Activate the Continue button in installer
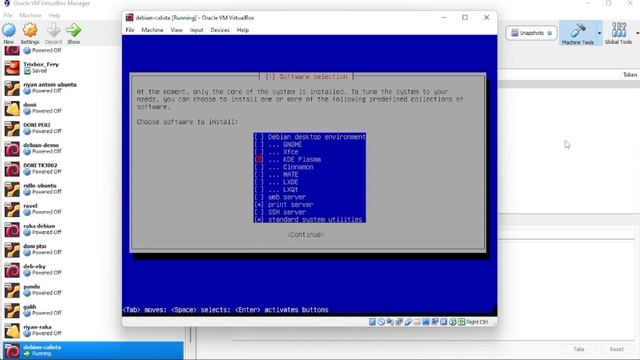This screenshot has width=640, height=360. coord(306,235)
